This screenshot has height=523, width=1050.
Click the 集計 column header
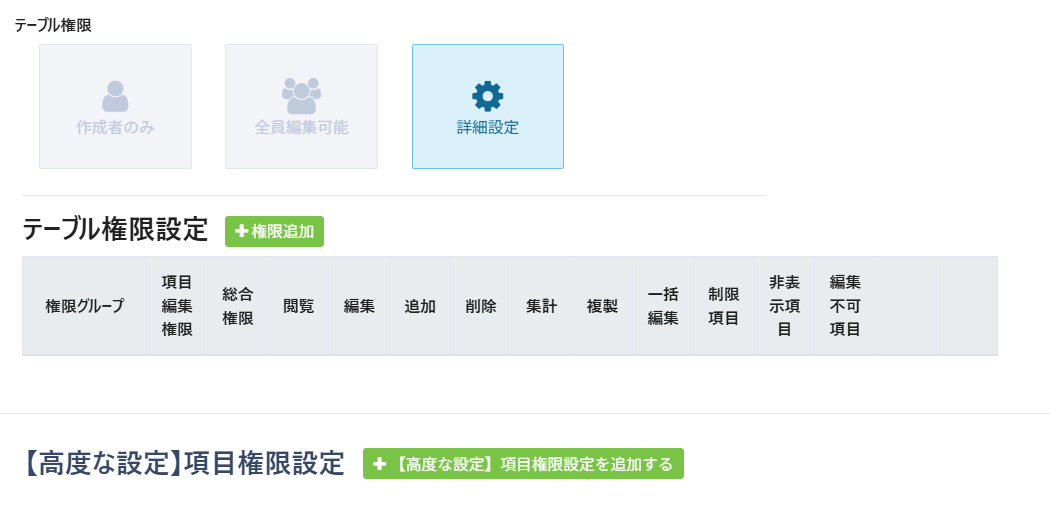pos(542,306)
